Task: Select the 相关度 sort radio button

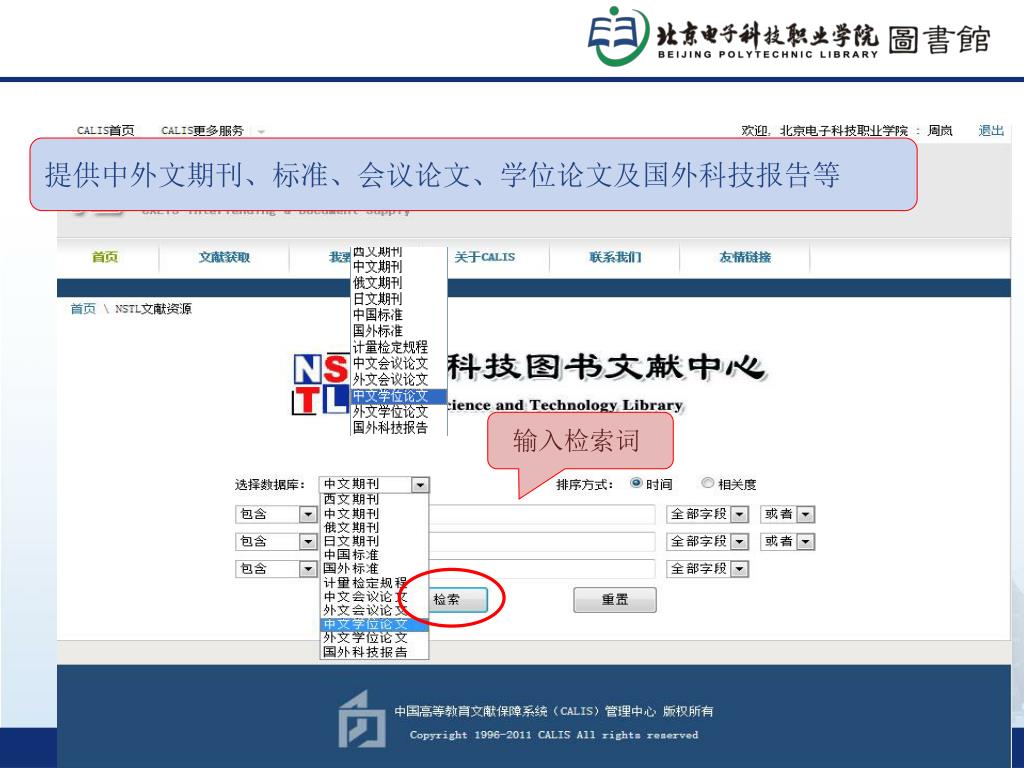Action: tap(707, 483)
